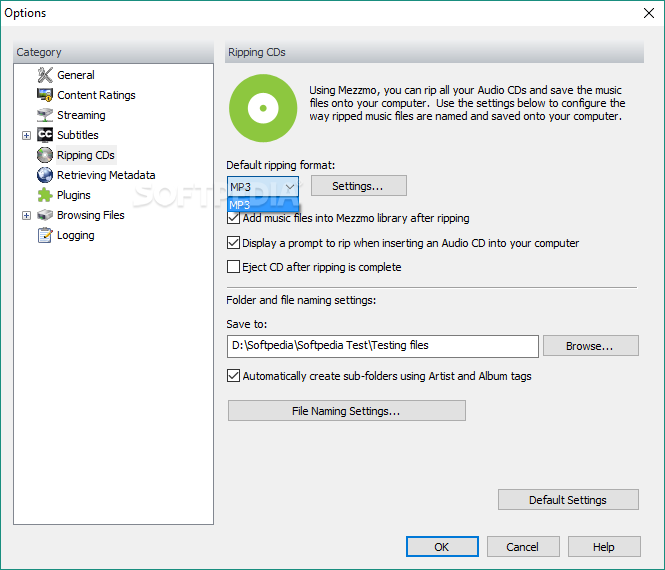
Task: Open the Default ripping format dropdown
Action: coord(263,187)
